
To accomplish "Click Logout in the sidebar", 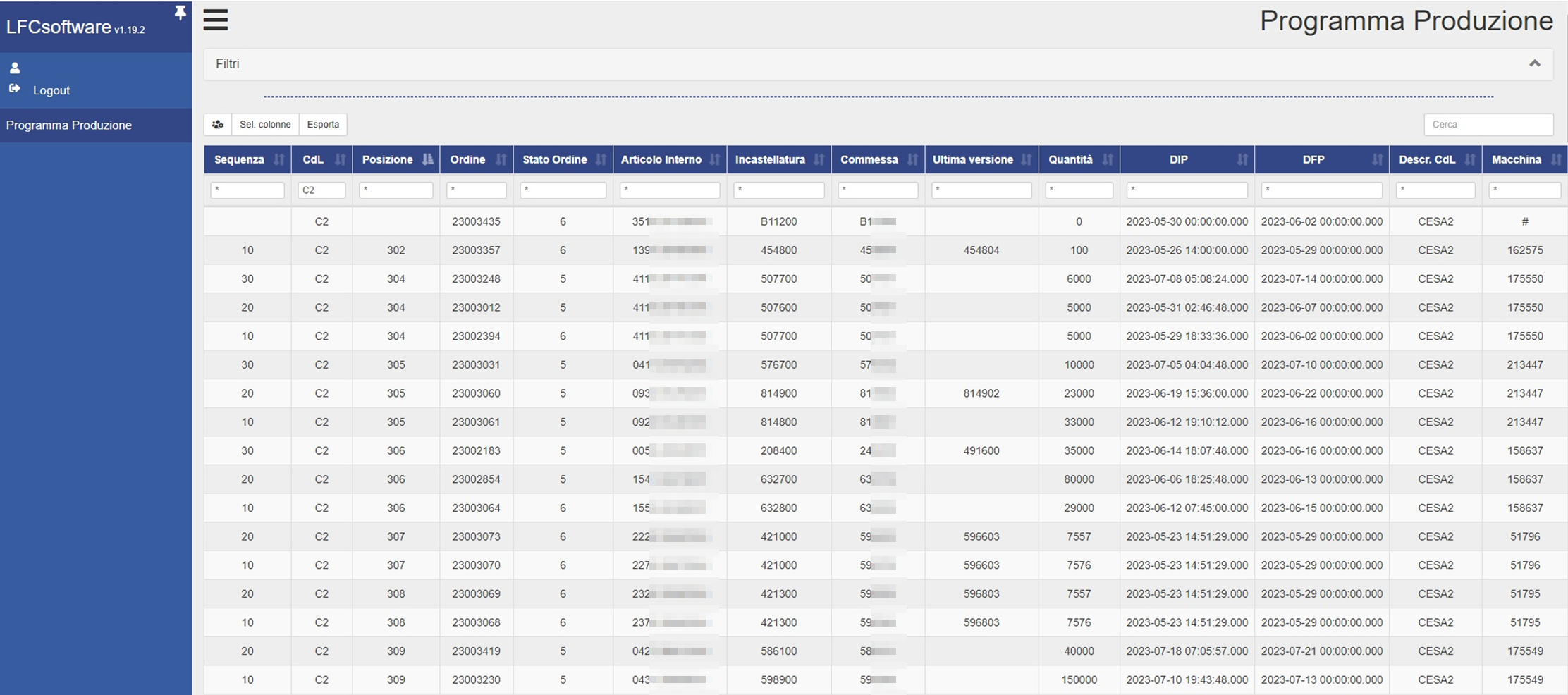I will click(51, 90).
